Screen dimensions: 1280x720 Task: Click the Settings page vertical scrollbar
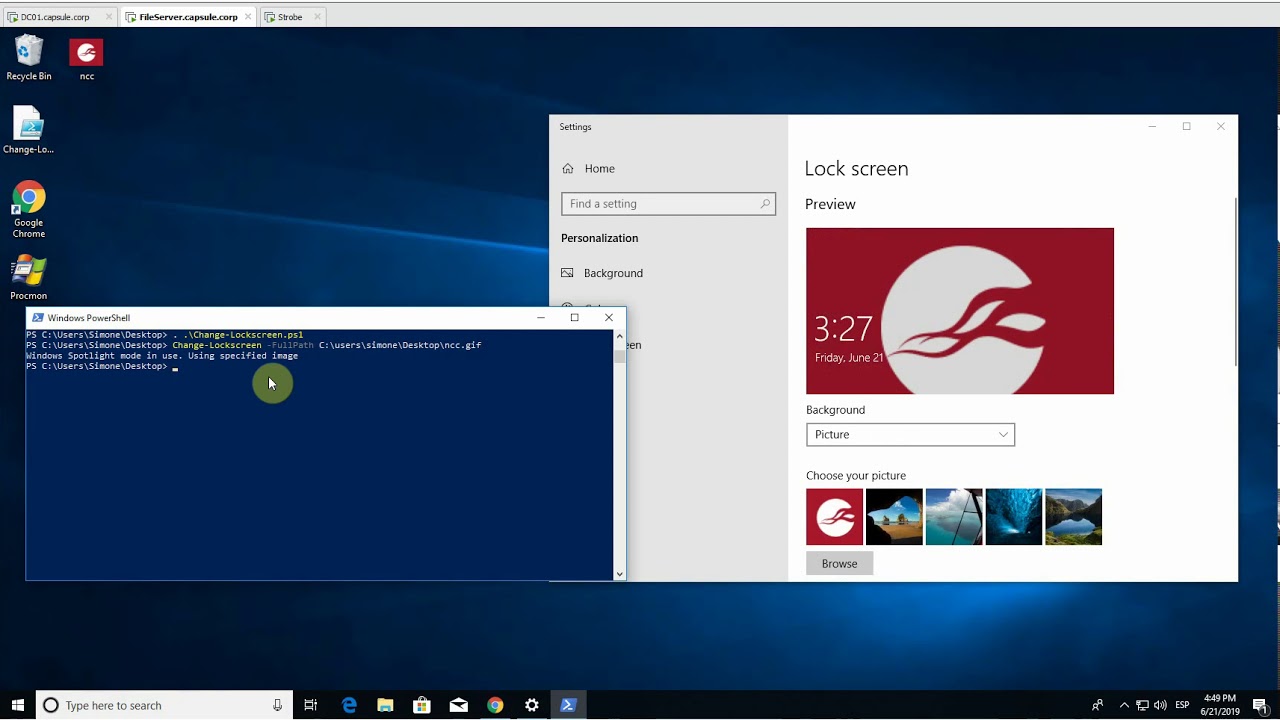[x=1235, y=282]
